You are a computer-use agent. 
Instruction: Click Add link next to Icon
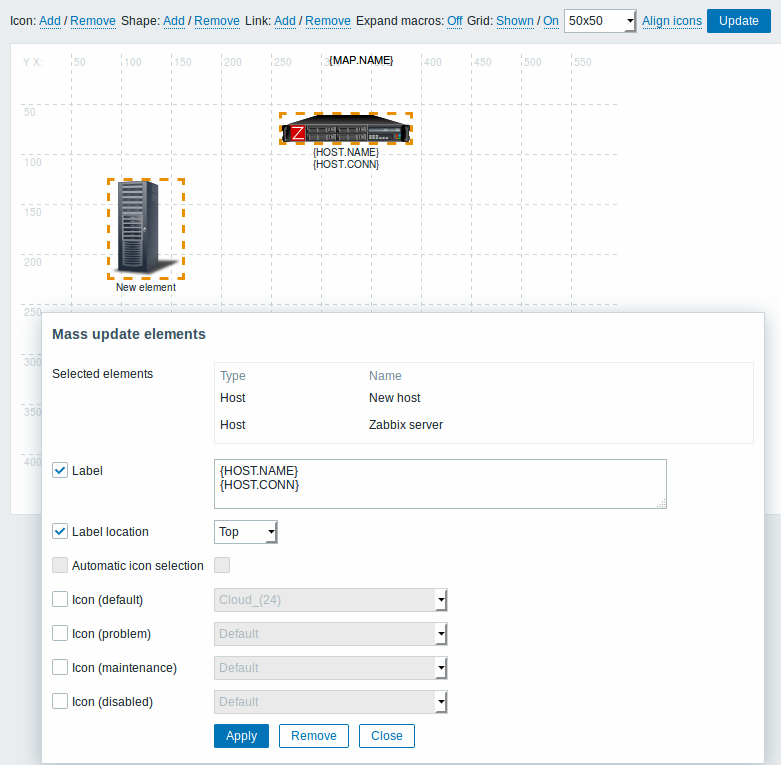(x=50, y=20)
